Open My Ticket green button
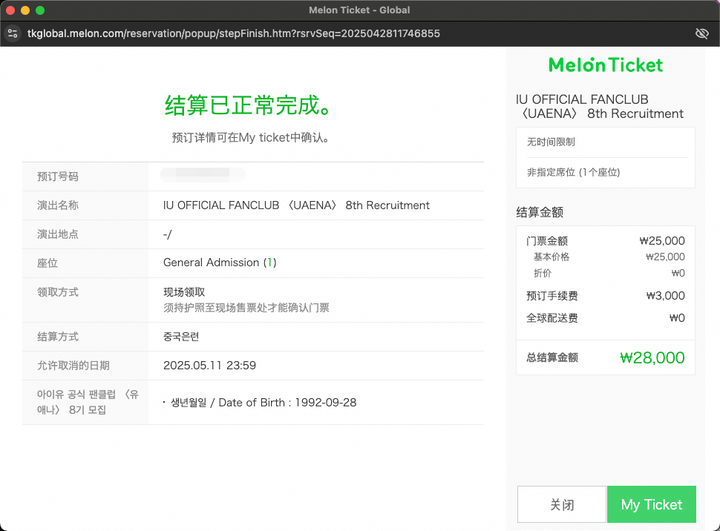The width and height of the screenshot is (720, 531). (x=651, y=504)
